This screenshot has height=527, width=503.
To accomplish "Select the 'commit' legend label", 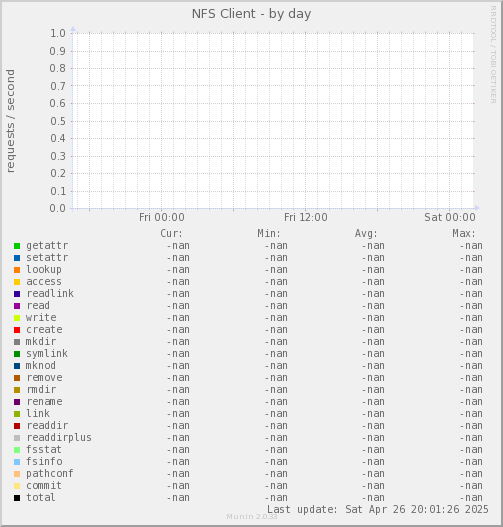I will (44, 486).
